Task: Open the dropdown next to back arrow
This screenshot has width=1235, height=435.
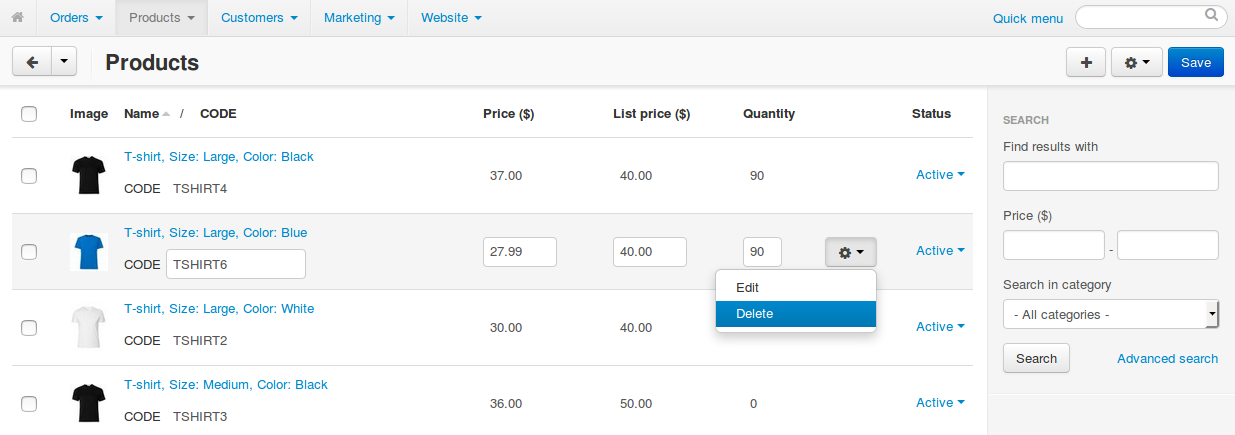Action: point(63,62)
